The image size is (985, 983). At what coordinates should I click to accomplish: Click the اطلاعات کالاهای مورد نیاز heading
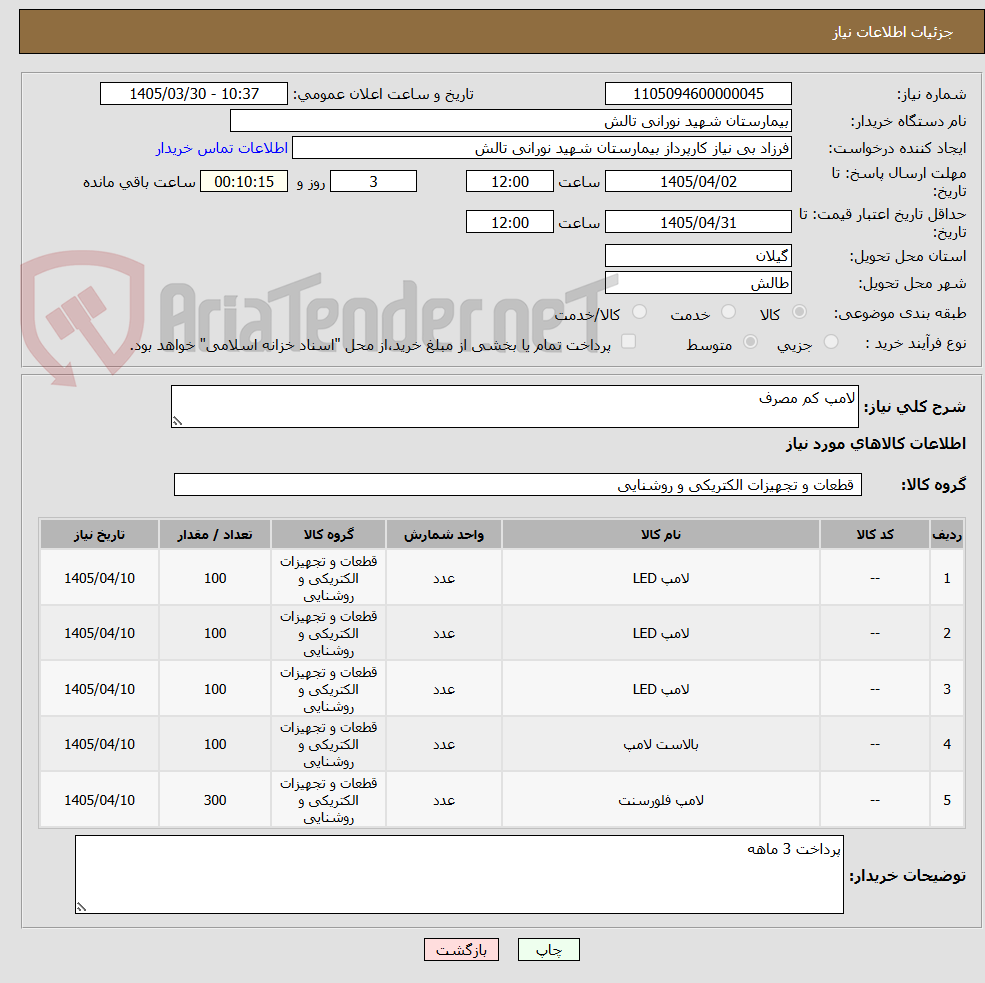pos(876,444)
